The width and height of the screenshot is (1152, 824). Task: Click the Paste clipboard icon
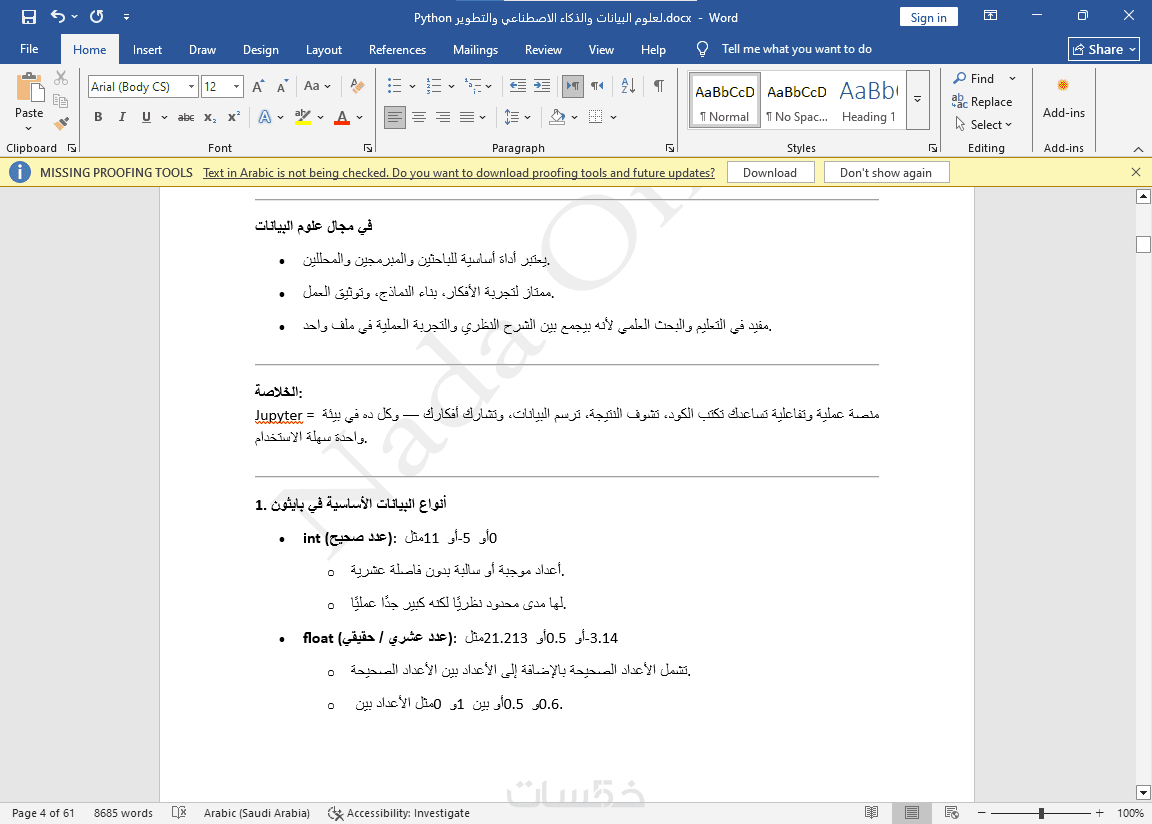(29, 87)
